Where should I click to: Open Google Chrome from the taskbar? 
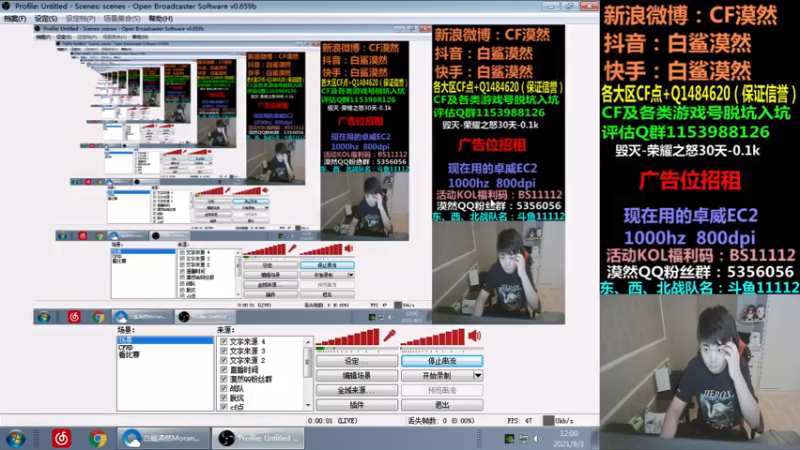click(x=97, y=438)
